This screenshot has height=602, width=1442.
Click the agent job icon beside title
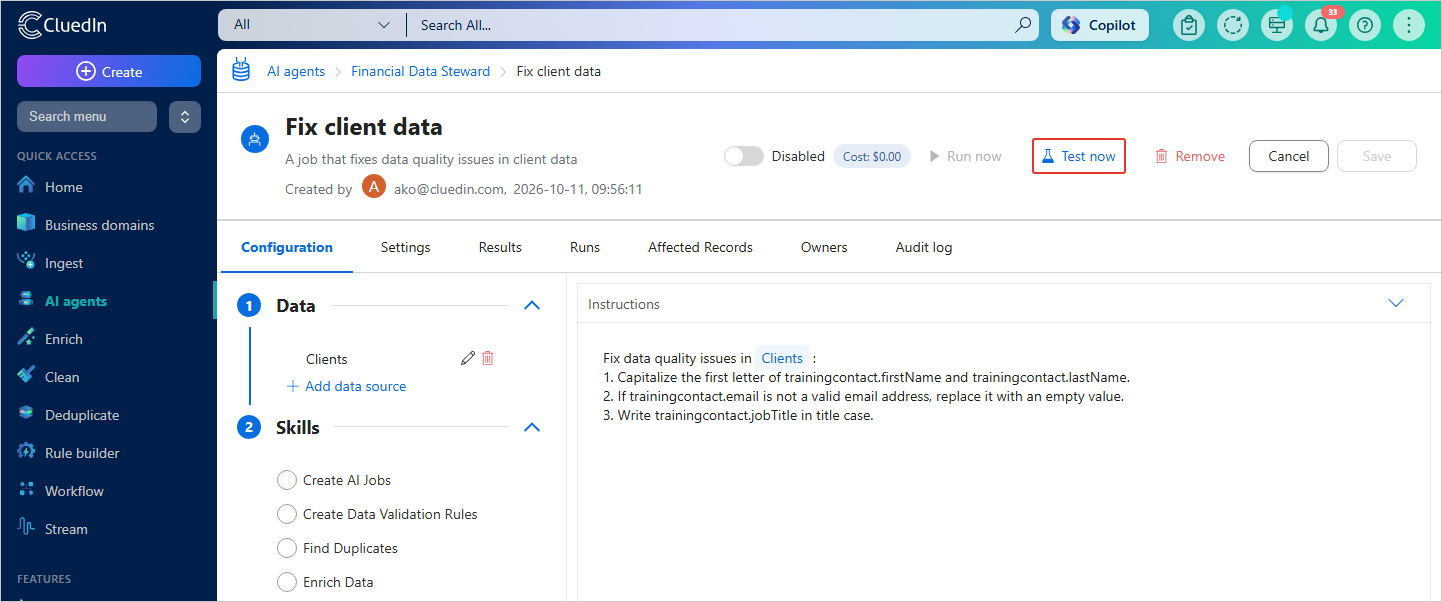tap(255, 139)
